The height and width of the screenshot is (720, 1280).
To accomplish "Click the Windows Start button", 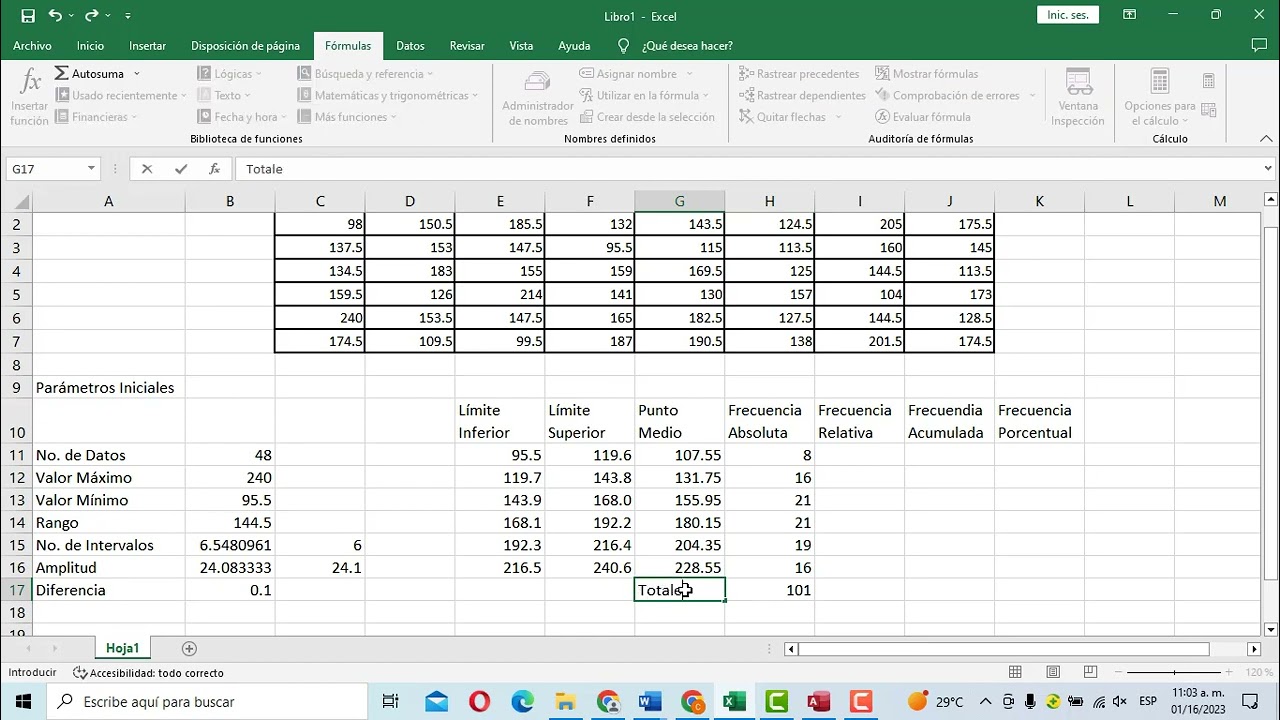I will click(x=23, y=701).
